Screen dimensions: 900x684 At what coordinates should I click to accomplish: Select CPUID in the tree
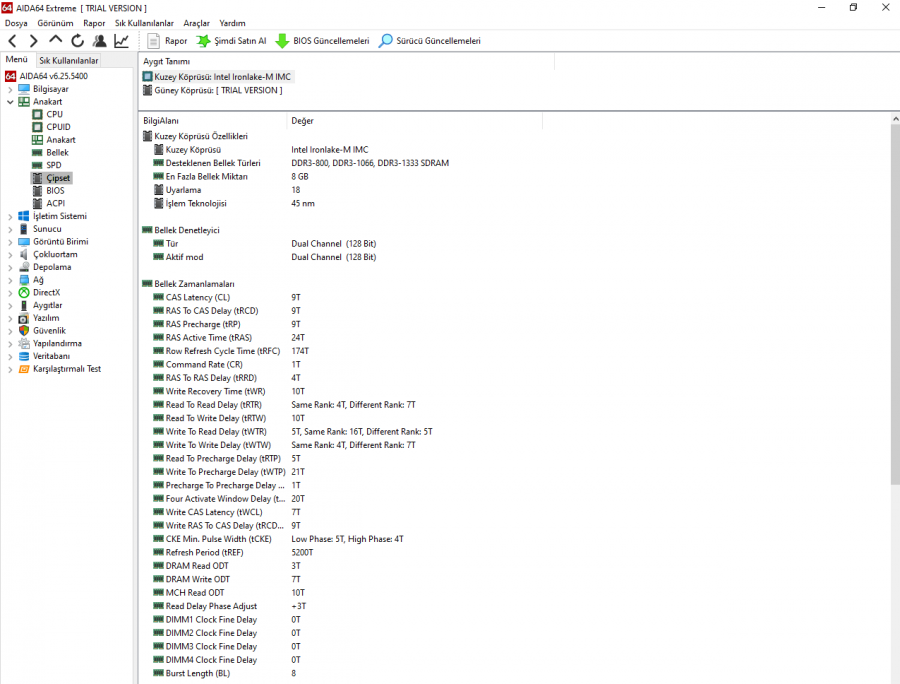[58, 127]
